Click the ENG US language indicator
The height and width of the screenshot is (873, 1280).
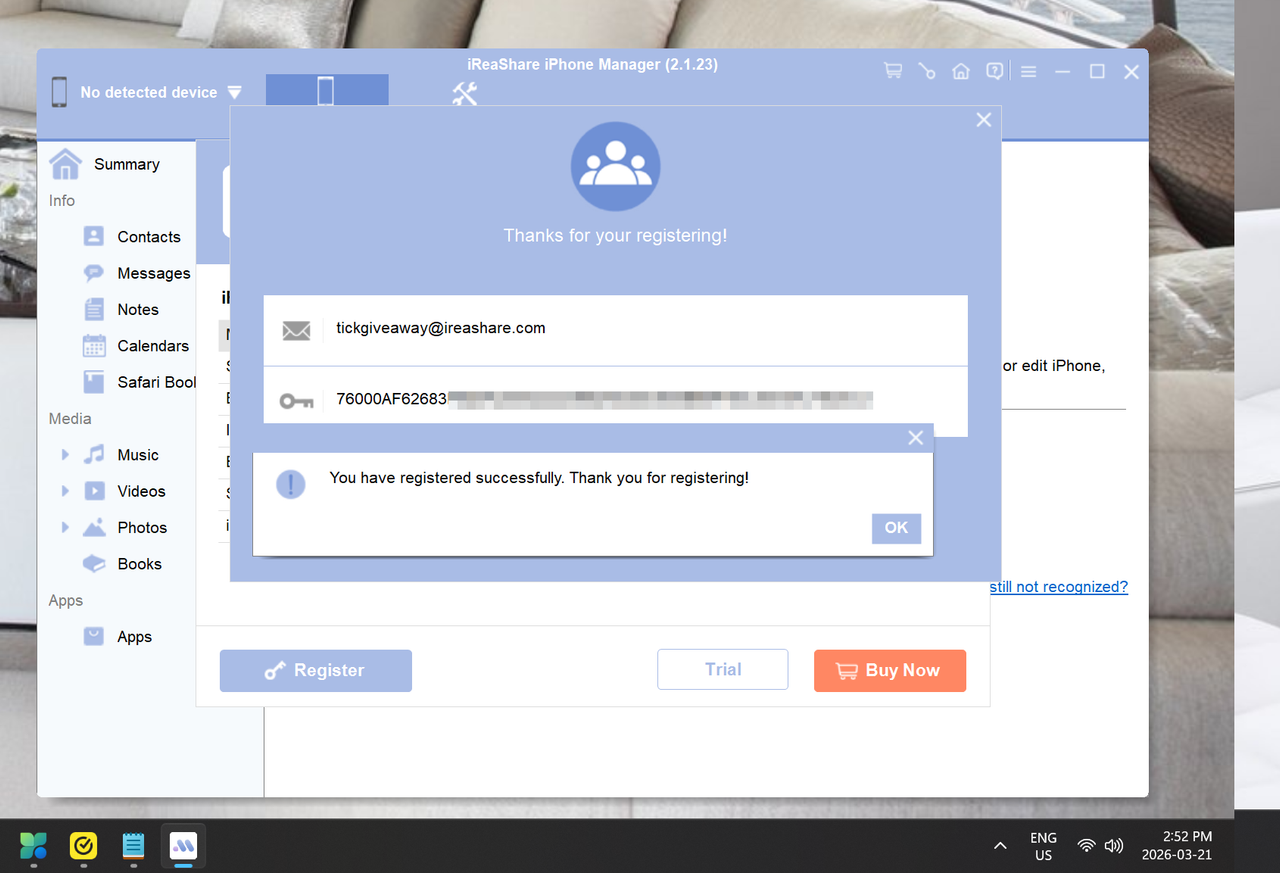tap(1043, 846)
